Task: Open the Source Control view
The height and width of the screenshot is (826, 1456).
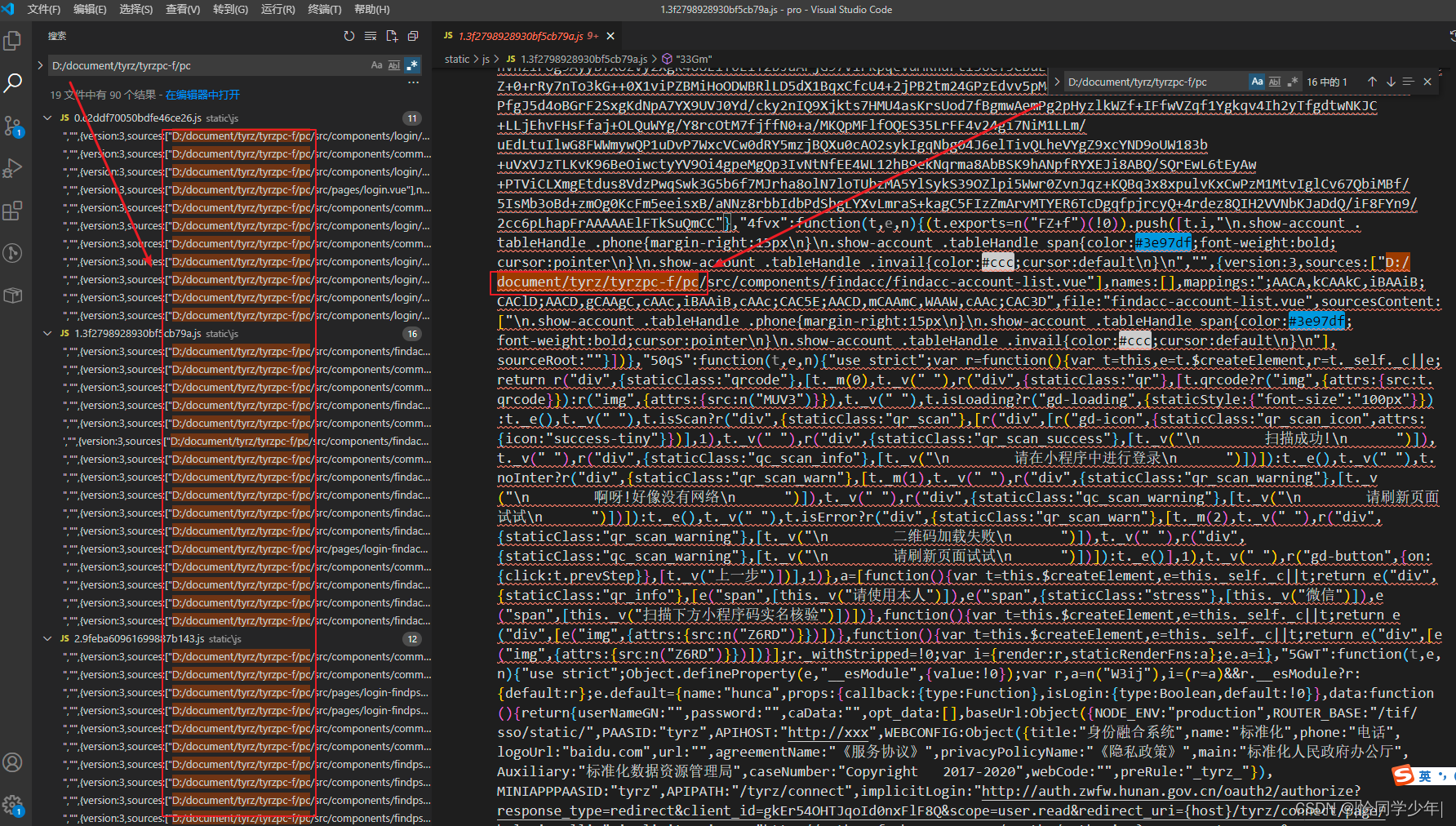Action: pos(12,125)
